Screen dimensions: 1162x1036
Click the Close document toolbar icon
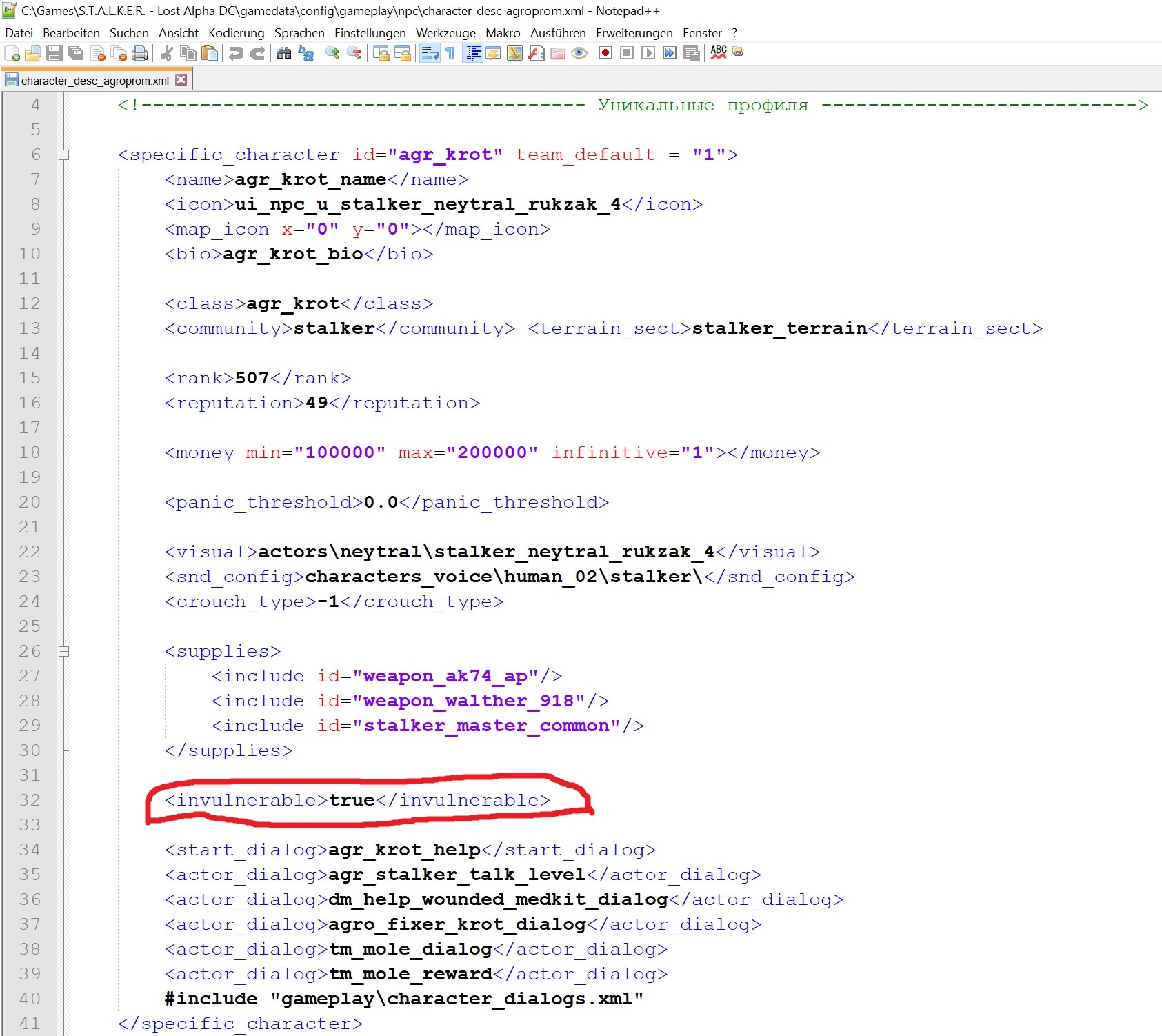[x=97, y=53]
